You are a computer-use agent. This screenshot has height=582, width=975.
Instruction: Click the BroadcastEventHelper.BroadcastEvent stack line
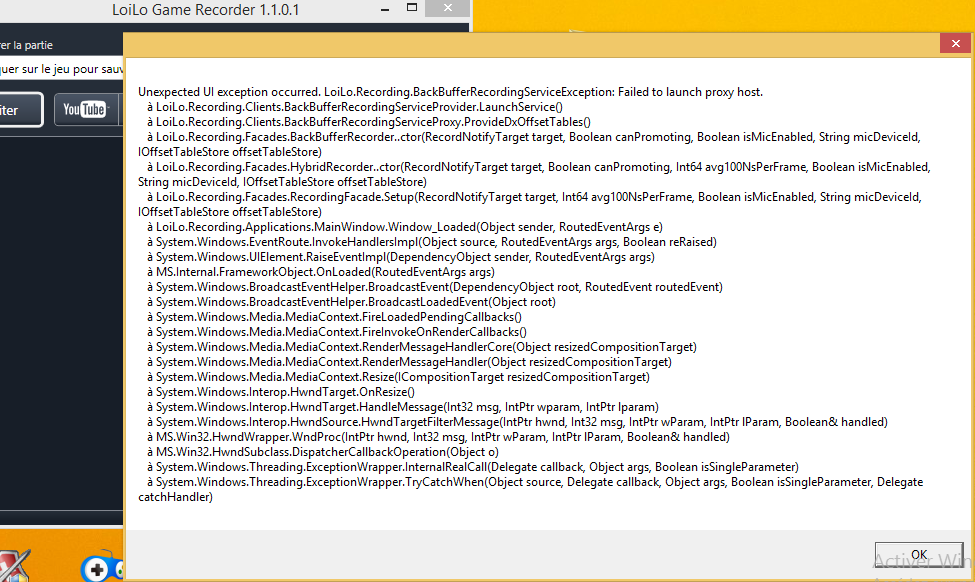pyautogui.click(x=435, y=287)
